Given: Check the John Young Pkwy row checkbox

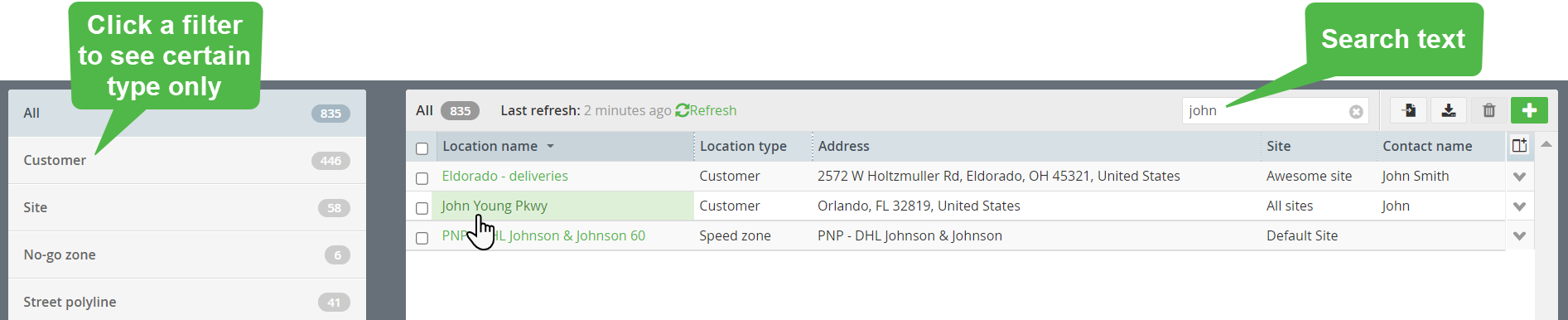Looking at the screenshot, I should pos(422,208).
